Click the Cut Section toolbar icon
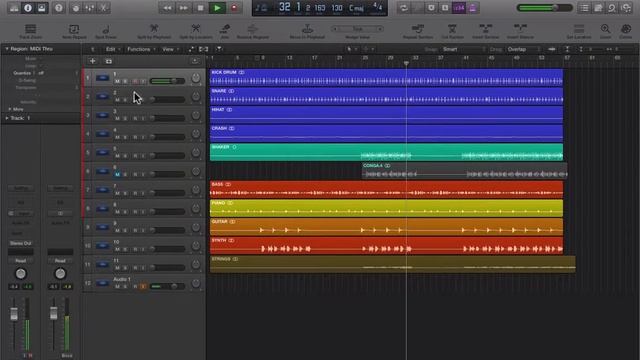The width and height of the screenshot is (640, 360). [x=452, y=28]
